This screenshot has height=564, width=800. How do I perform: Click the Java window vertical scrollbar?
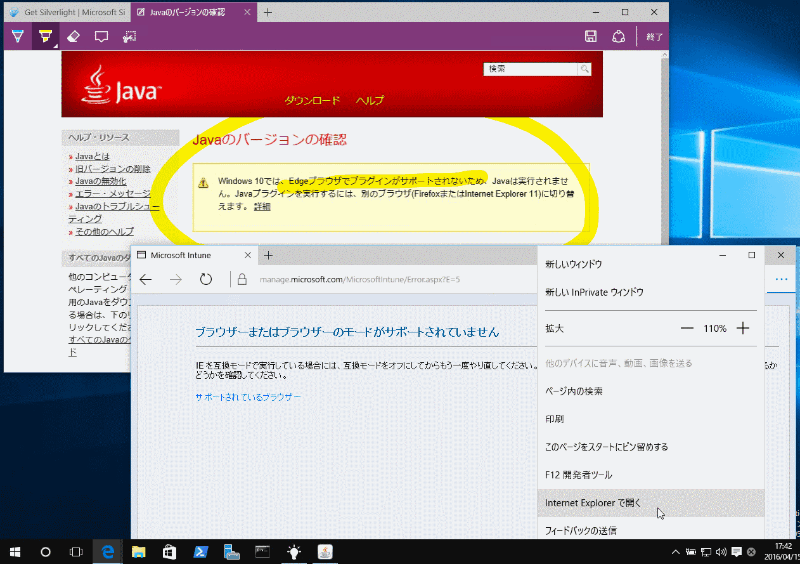point(664,148)
